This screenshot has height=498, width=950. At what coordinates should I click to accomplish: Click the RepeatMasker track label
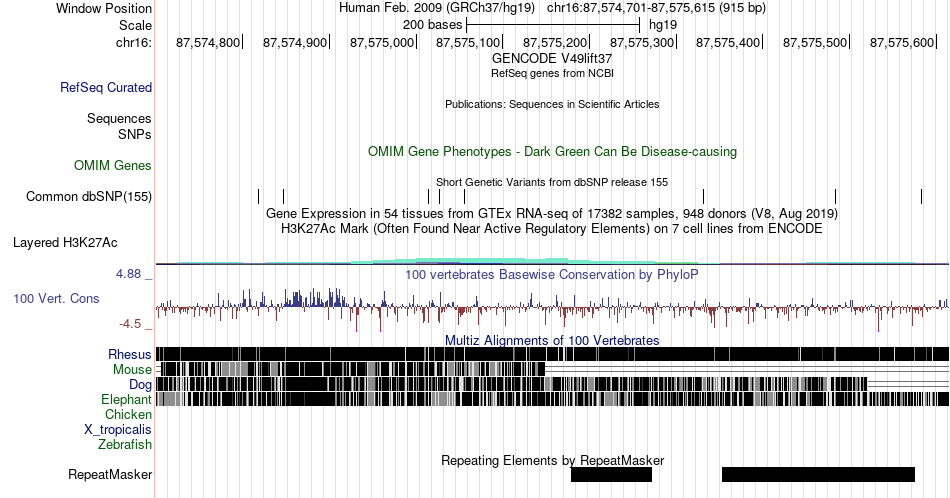point(110,474)
